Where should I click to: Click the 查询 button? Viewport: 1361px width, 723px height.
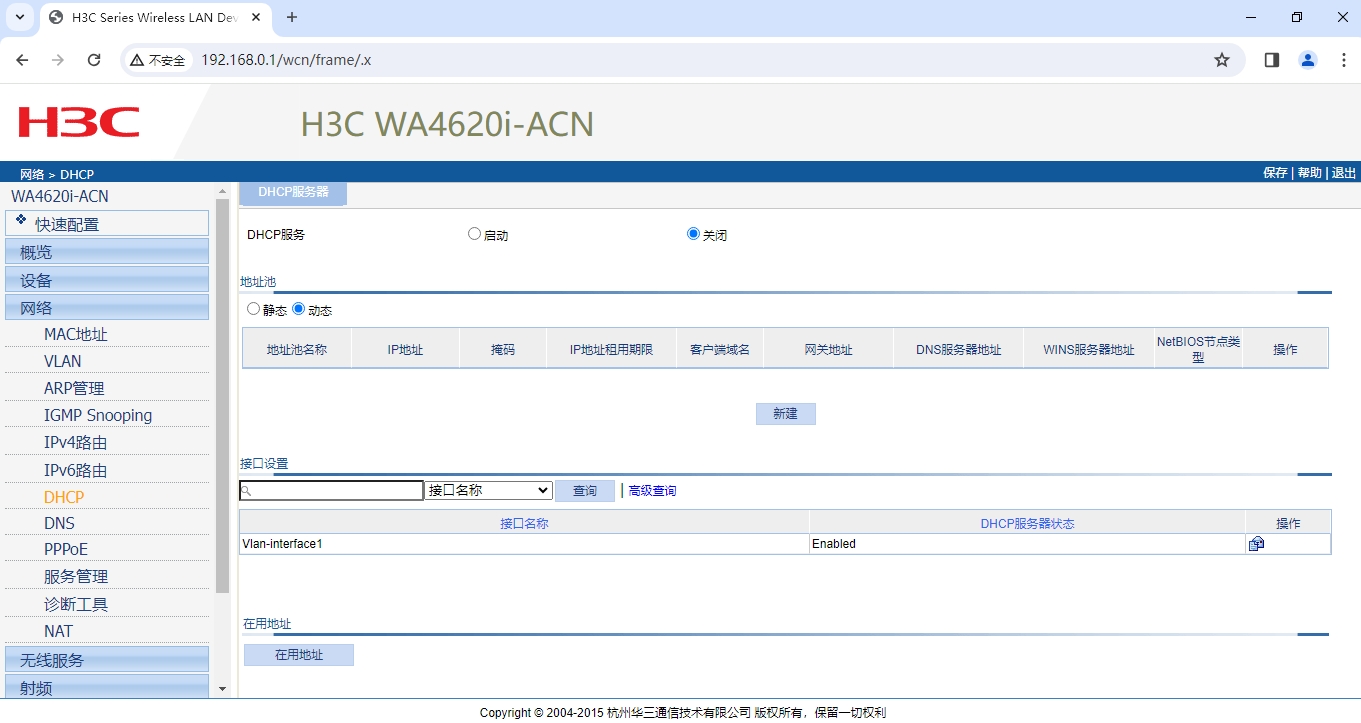coord(585,491)
